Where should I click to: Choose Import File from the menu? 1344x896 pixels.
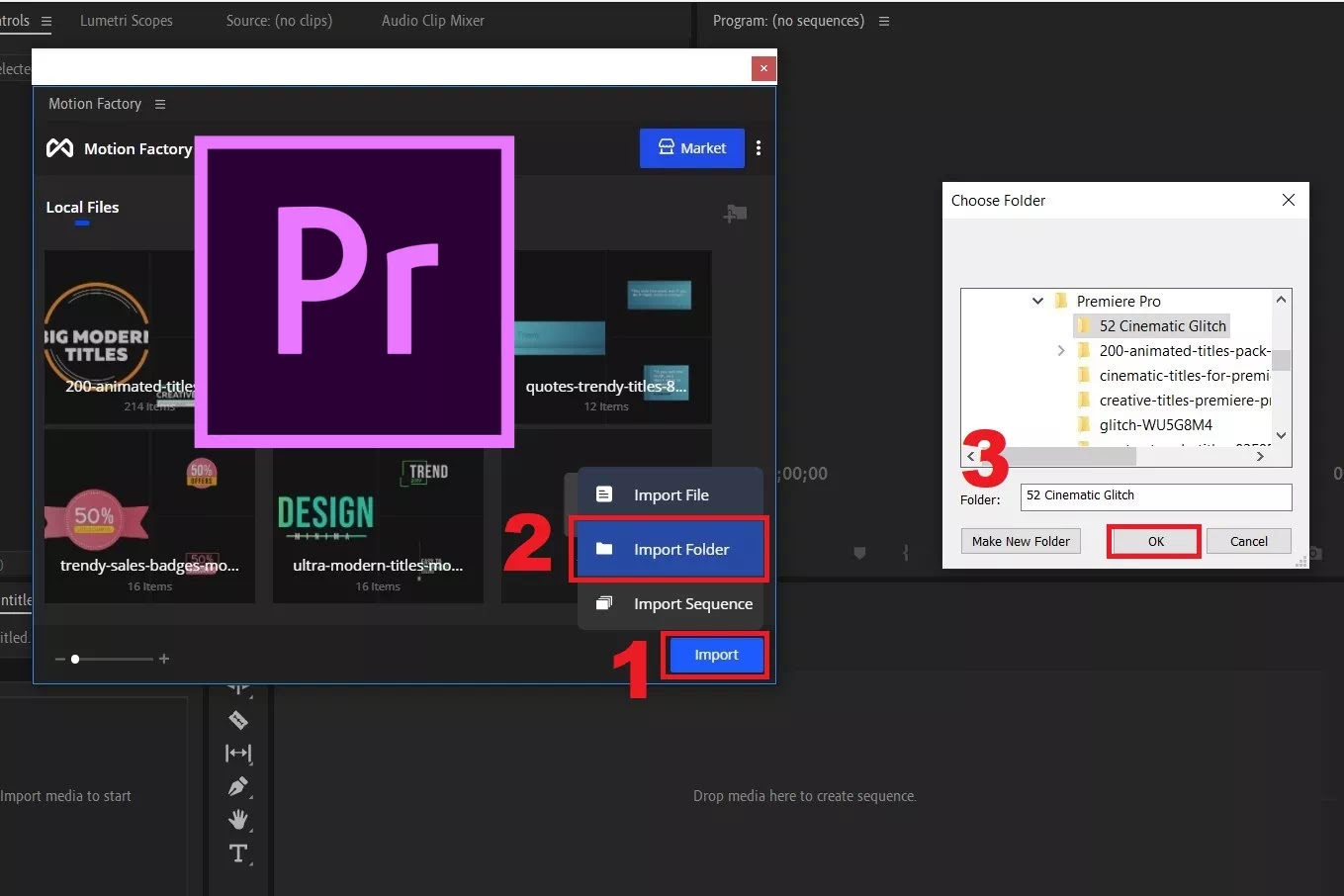(x=671, y=494)
